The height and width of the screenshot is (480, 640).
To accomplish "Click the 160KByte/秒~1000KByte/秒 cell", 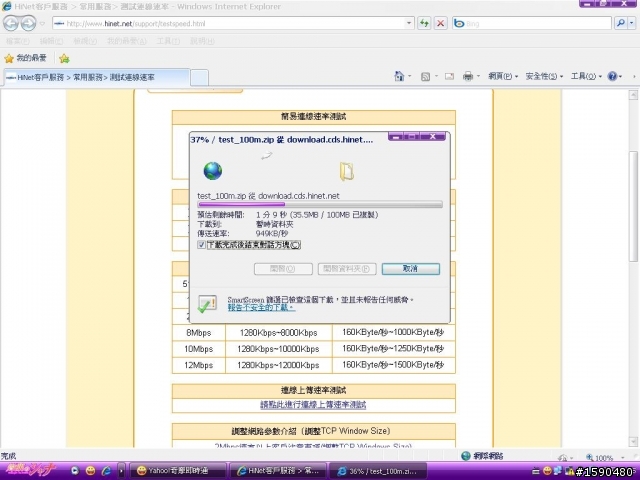I will point(393,332).
